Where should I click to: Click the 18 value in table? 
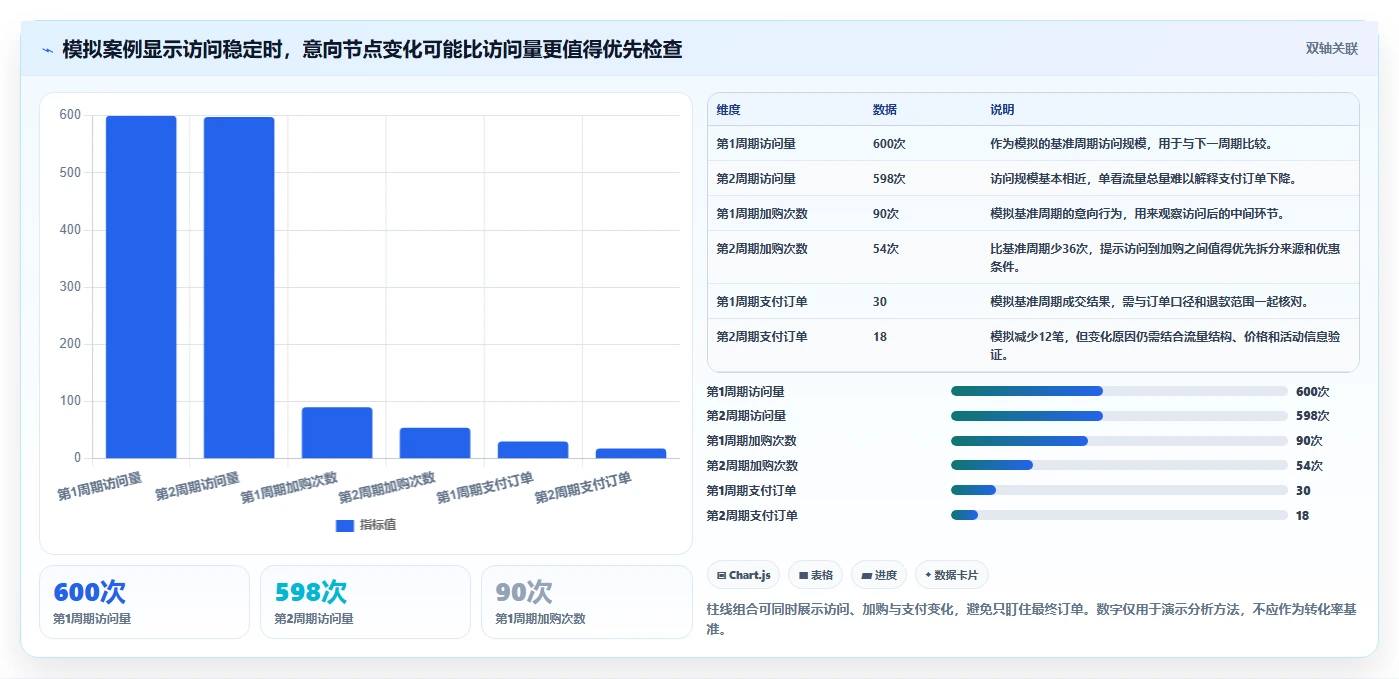(x=879, y=337)
